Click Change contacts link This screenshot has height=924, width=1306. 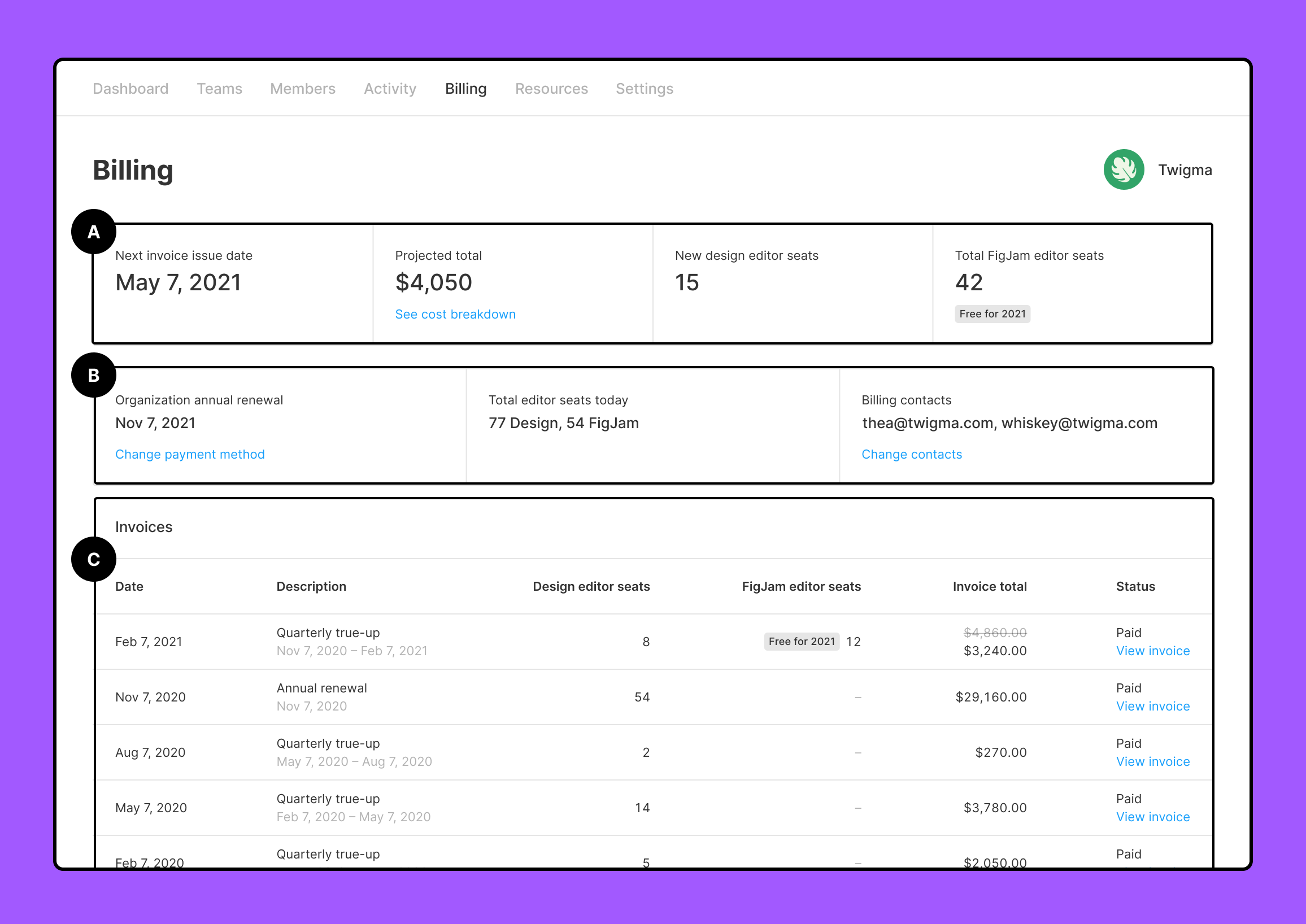click(x=911, y=454)
